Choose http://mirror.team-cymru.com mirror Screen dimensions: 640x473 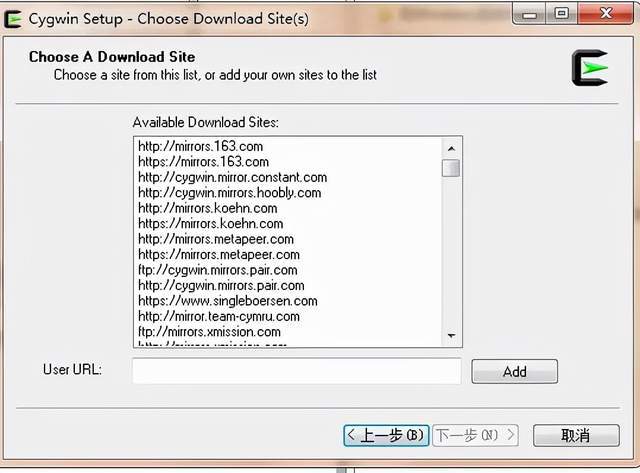(x=219, y=317)
